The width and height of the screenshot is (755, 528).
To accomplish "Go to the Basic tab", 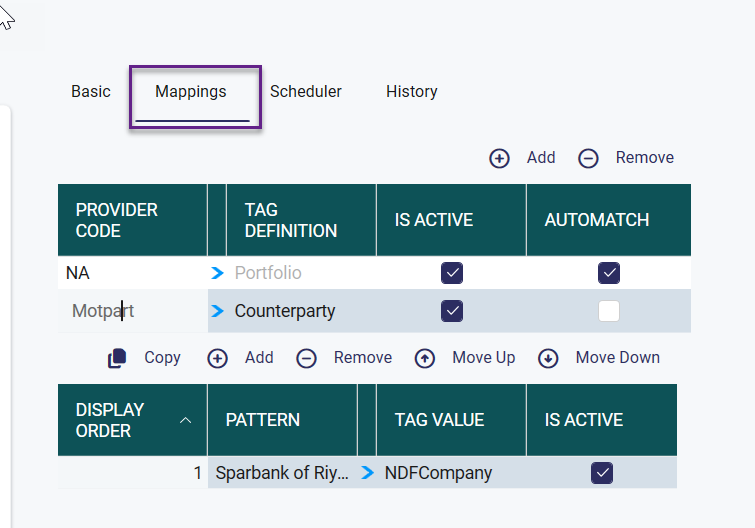I will click(x=91, y=91).
